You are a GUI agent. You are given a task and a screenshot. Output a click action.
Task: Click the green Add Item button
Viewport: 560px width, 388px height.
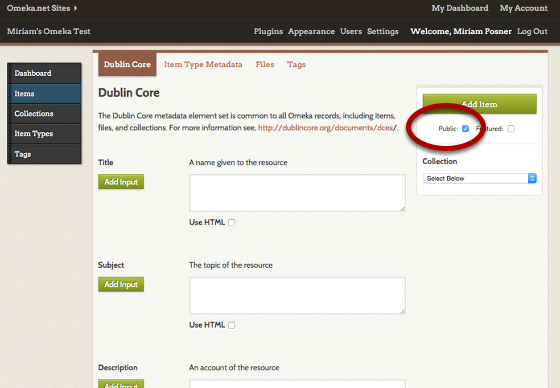[x=480, y=104]
